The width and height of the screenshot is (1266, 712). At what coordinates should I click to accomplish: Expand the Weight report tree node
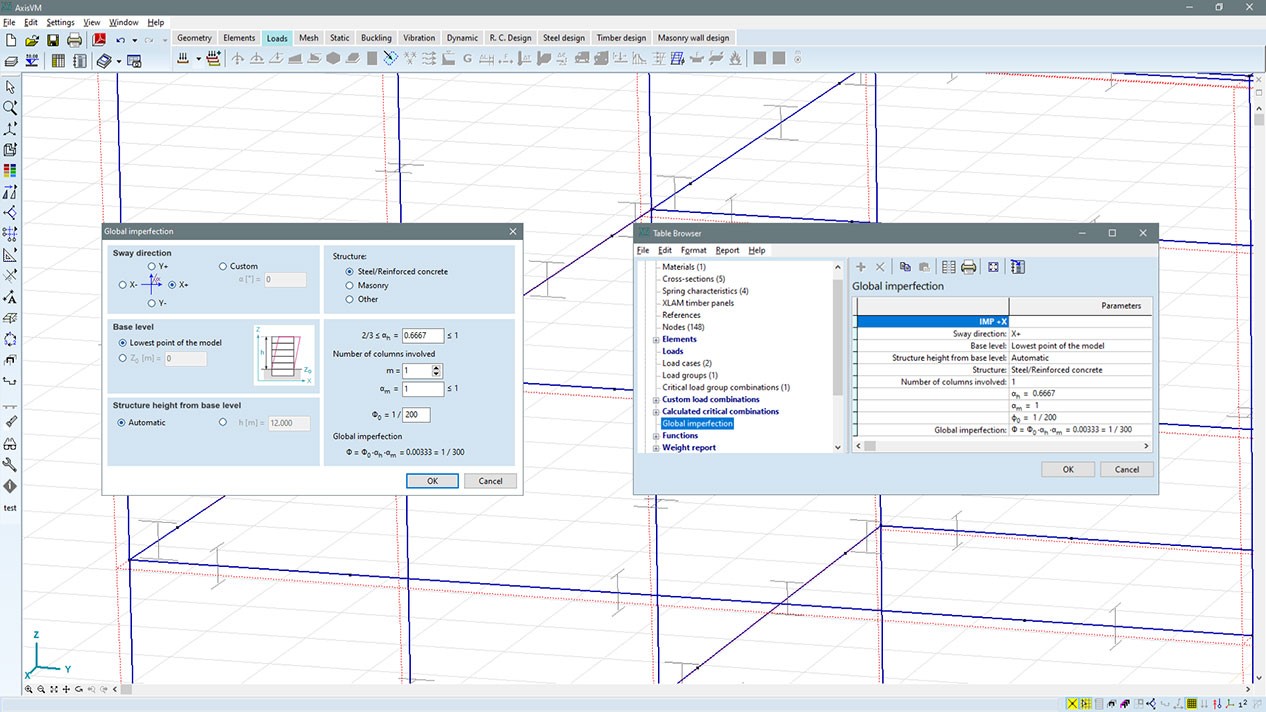pos(656,448)
